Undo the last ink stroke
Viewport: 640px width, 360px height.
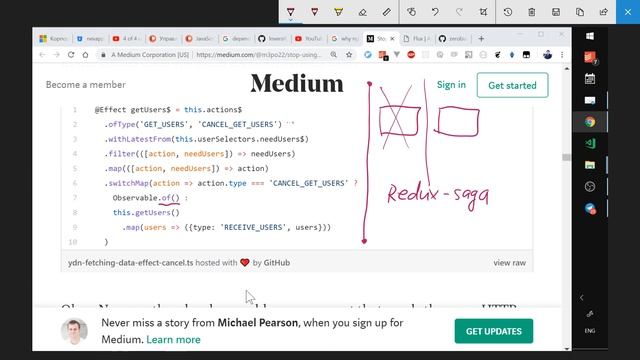tap(435, 12)
